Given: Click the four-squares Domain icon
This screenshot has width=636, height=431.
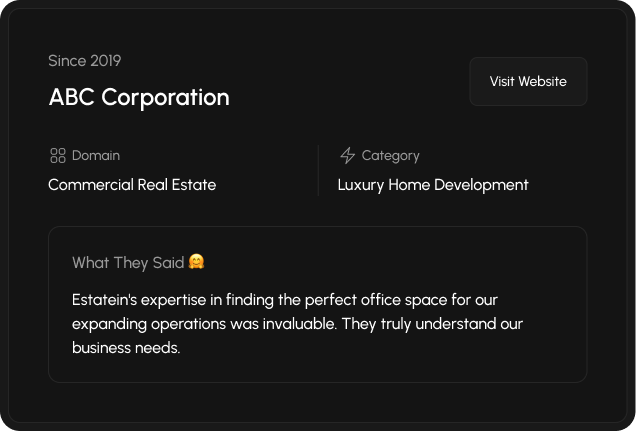Looking at the screenshot, I should pos(57,156).
